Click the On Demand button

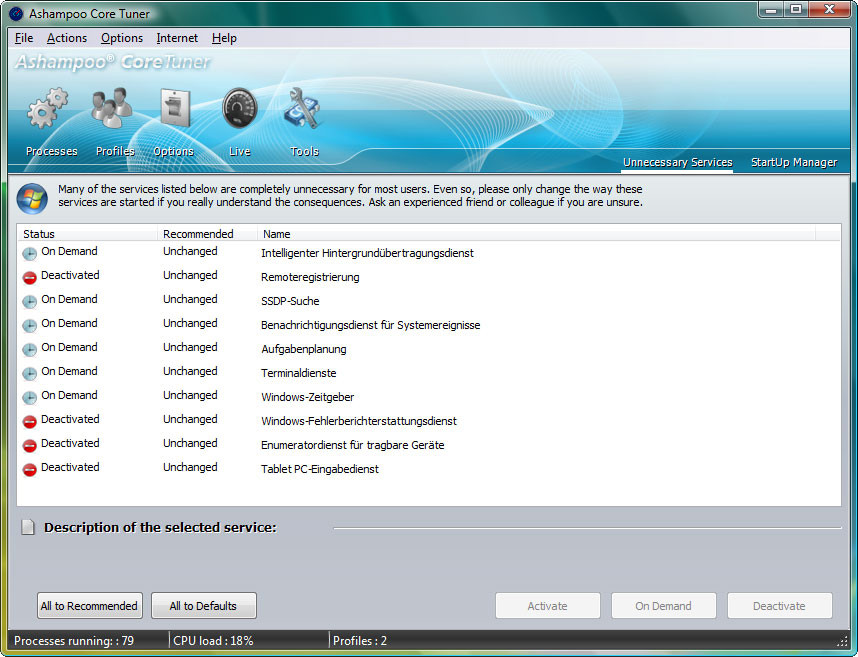point(664,606)
